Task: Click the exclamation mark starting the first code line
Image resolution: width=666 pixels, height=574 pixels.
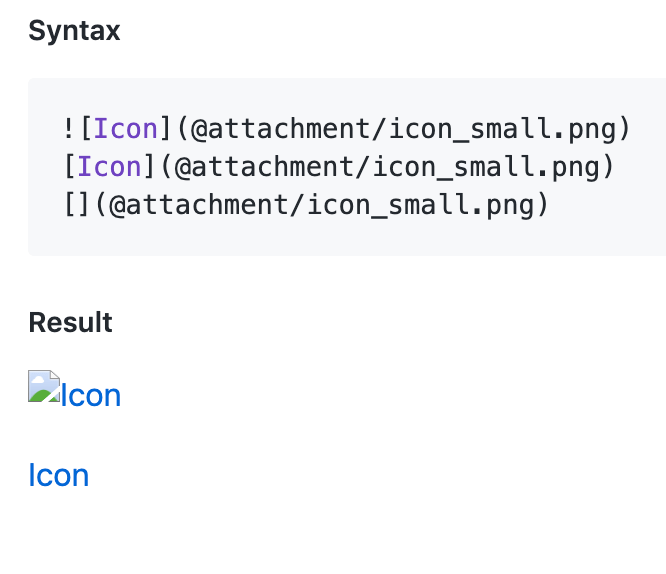Action: point(68,129)
